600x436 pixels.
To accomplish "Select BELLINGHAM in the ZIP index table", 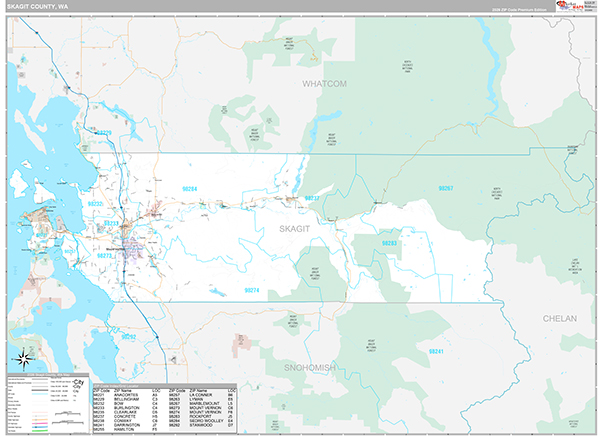I will coord(127,399).
